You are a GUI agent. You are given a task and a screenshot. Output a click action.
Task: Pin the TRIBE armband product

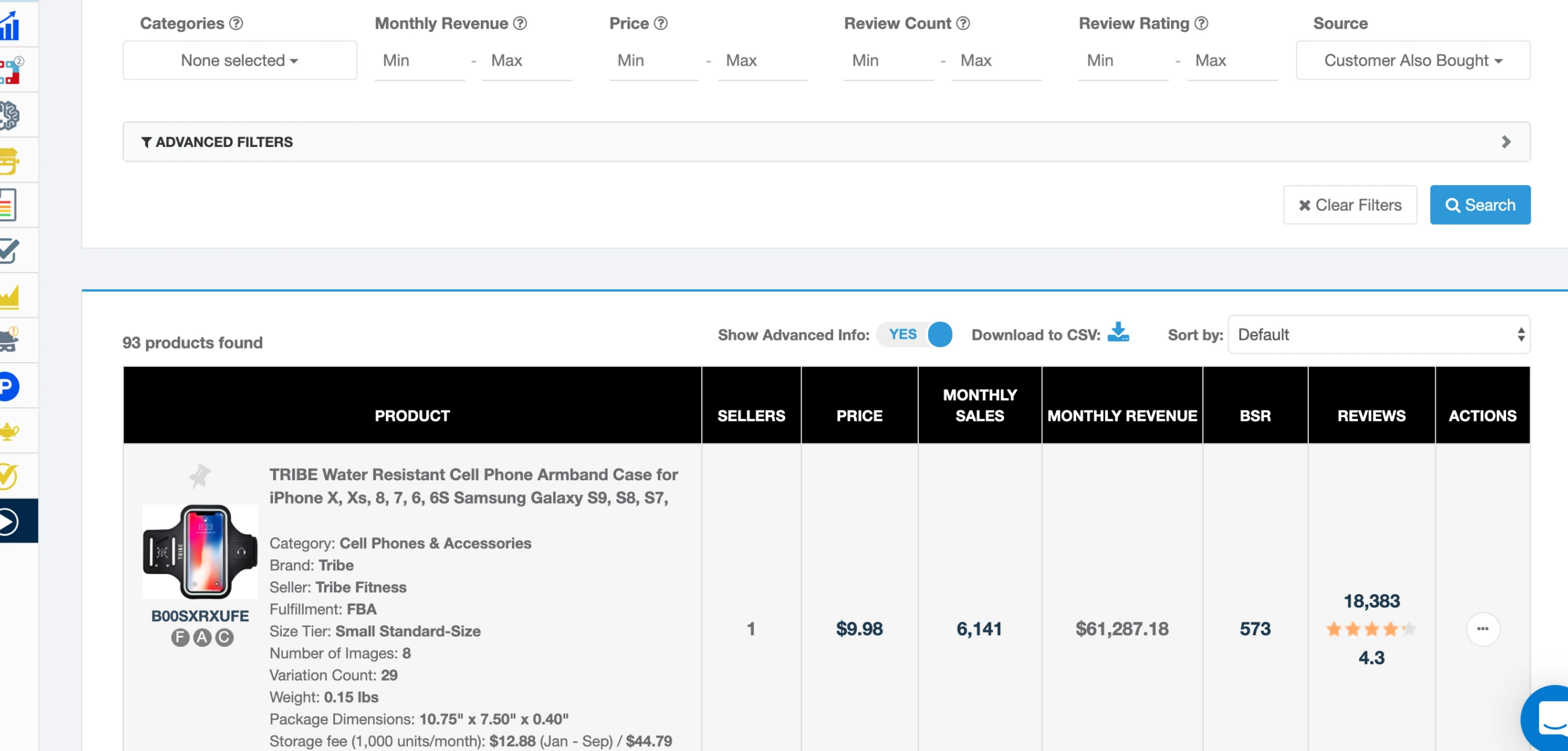point(200,476)
